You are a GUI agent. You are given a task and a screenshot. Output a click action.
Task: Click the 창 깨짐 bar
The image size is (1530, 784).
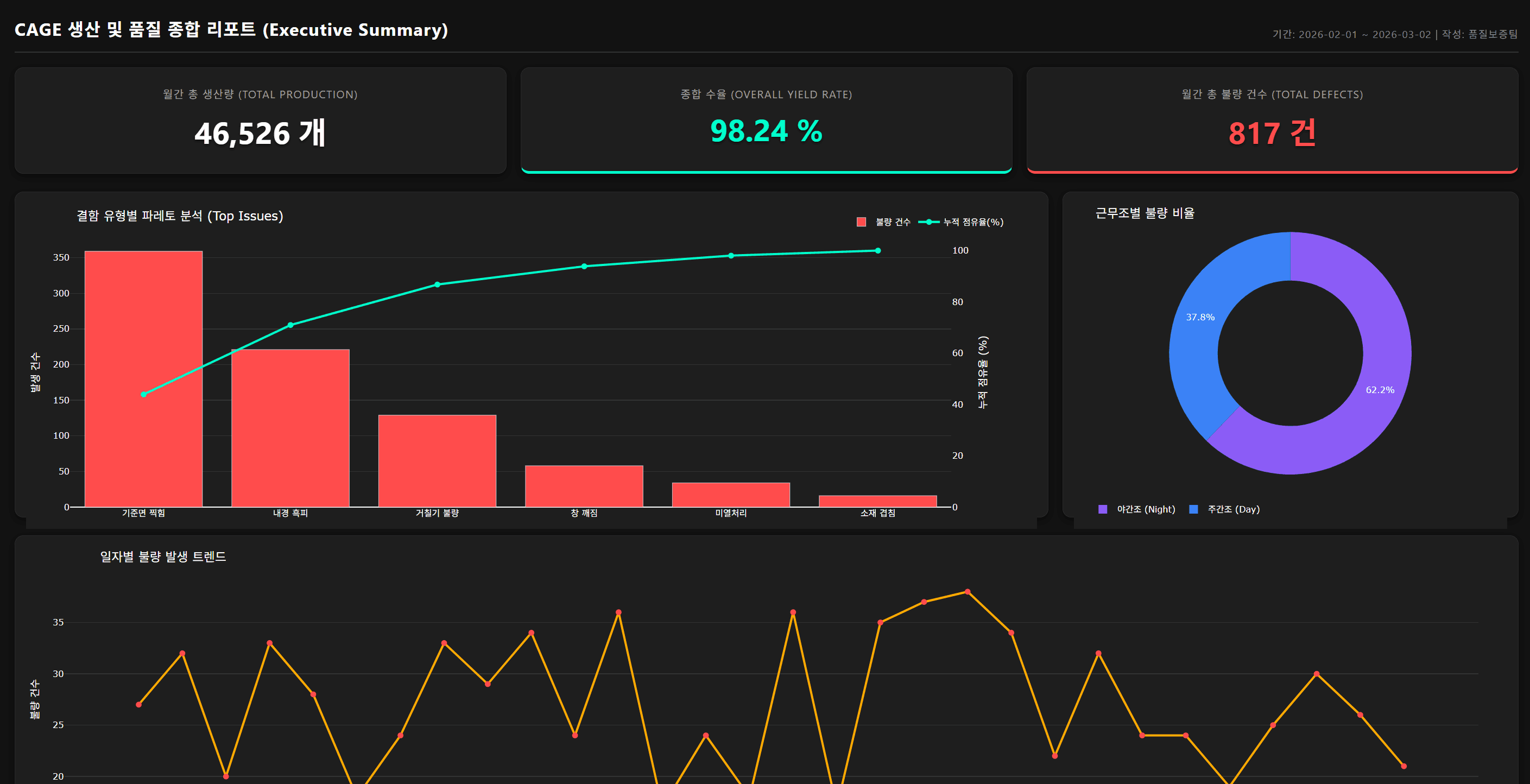point(584,486)
